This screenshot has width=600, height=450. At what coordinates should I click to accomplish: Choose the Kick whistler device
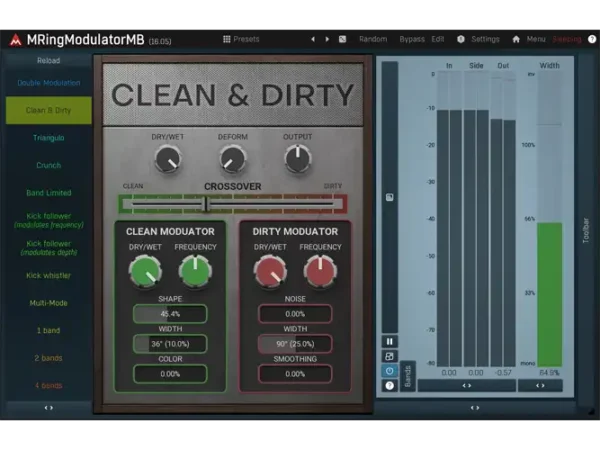(x=49, y=276)
